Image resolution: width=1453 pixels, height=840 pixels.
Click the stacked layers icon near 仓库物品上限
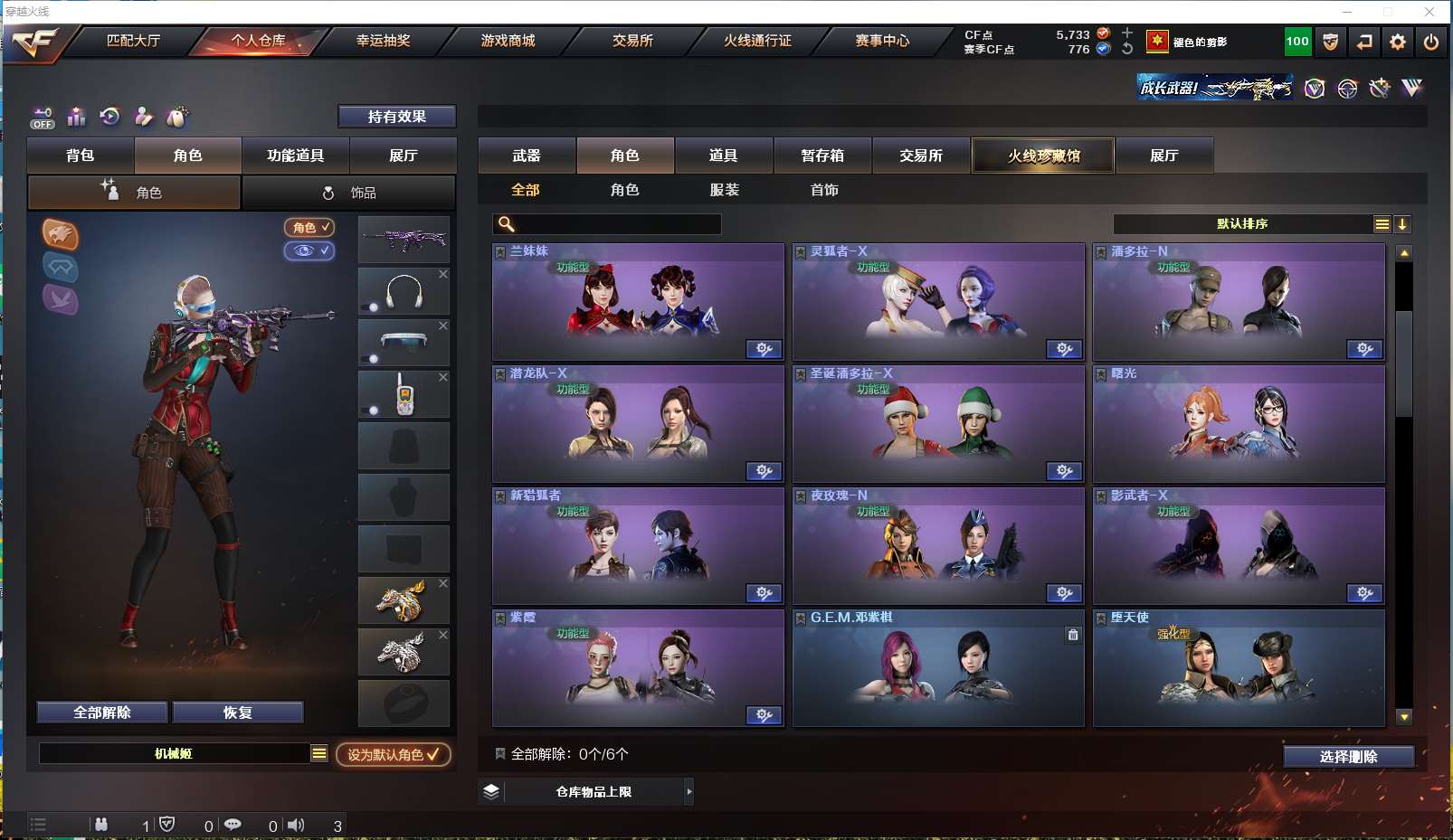coord(491,791)
